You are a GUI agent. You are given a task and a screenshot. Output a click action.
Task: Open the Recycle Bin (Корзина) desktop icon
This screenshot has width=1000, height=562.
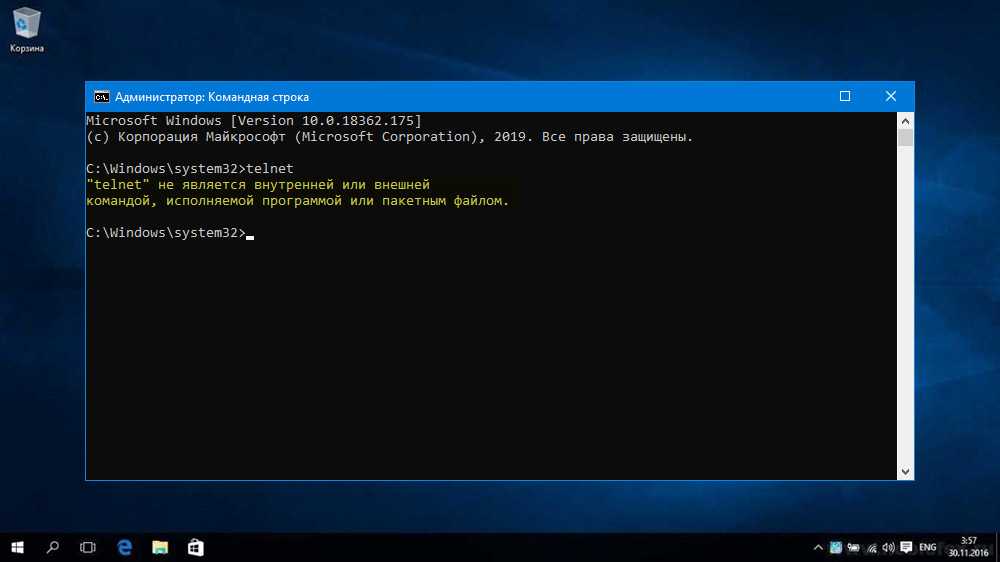click(26, 30)
